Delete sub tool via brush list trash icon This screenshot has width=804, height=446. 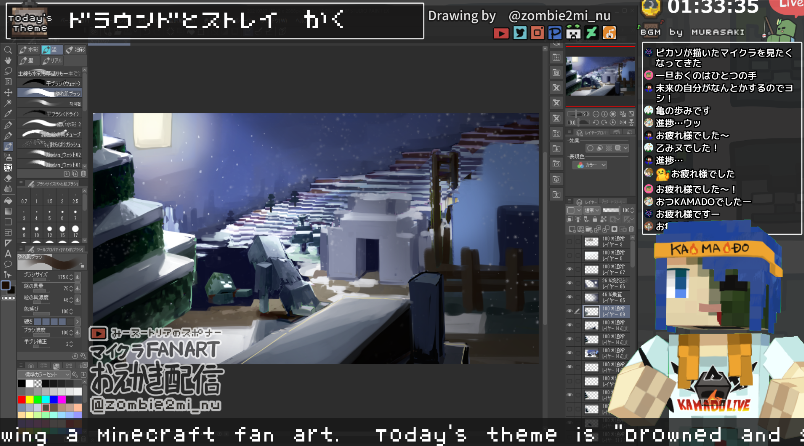pos(83,174)
